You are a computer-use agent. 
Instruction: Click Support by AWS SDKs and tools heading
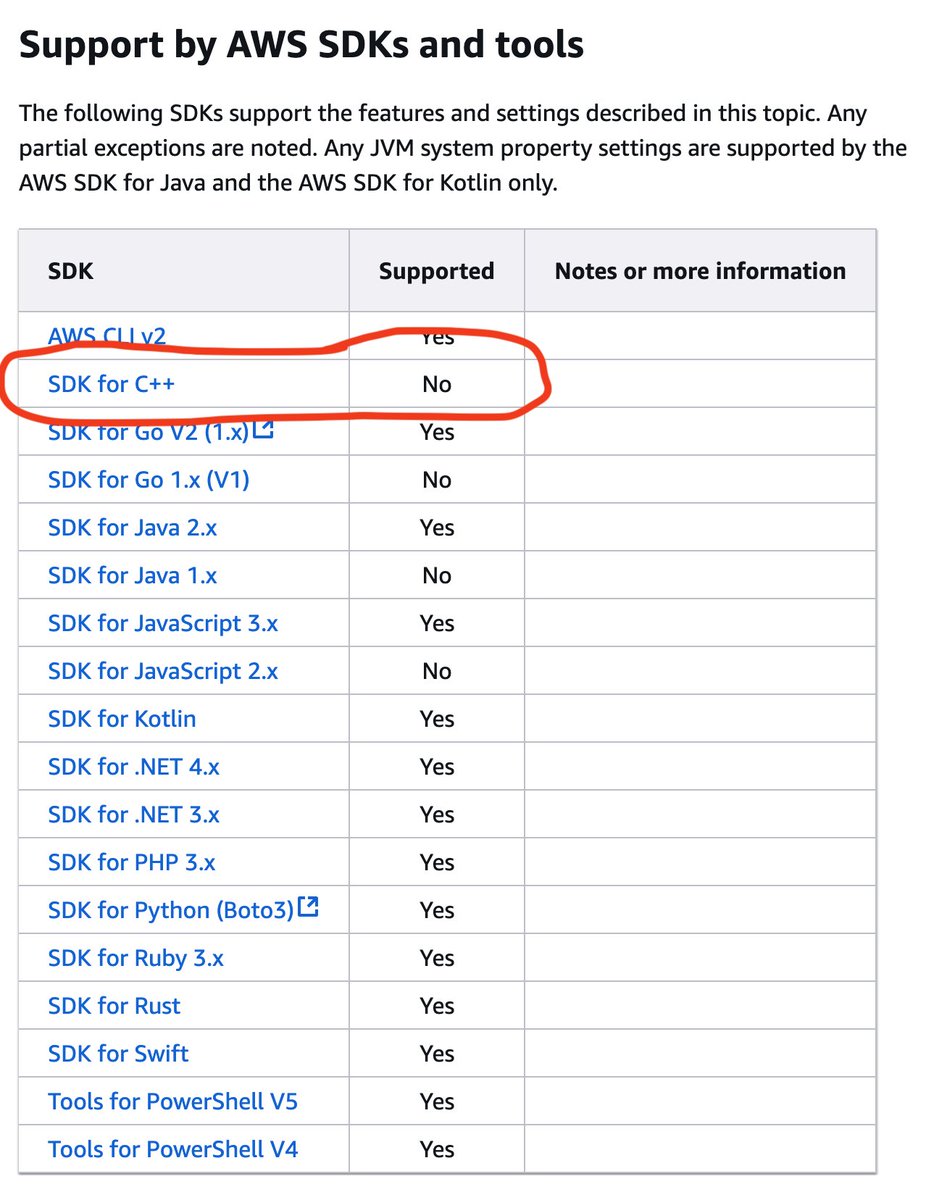click(301, 45)
